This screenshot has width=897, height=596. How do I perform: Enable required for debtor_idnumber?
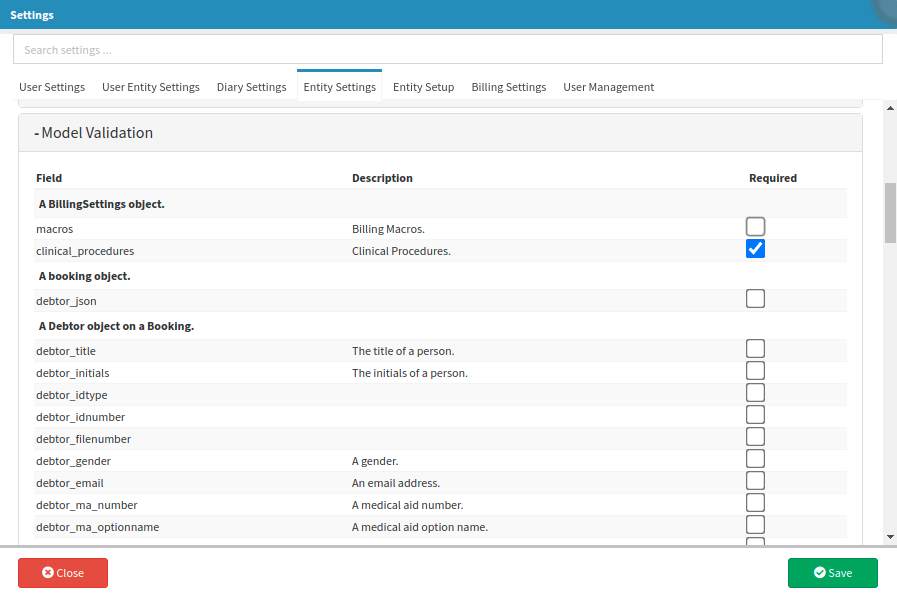point(755,415)
